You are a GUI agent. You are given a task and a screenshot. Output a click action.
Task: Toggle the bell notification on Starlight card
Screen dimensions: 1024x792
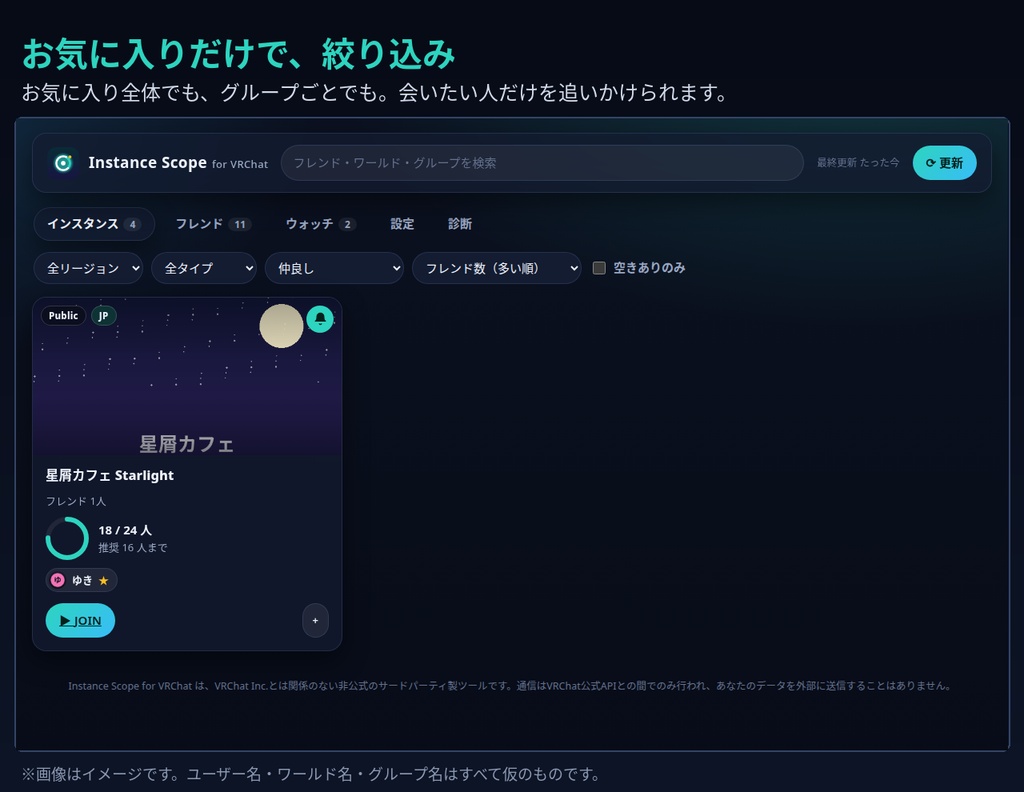320,319
